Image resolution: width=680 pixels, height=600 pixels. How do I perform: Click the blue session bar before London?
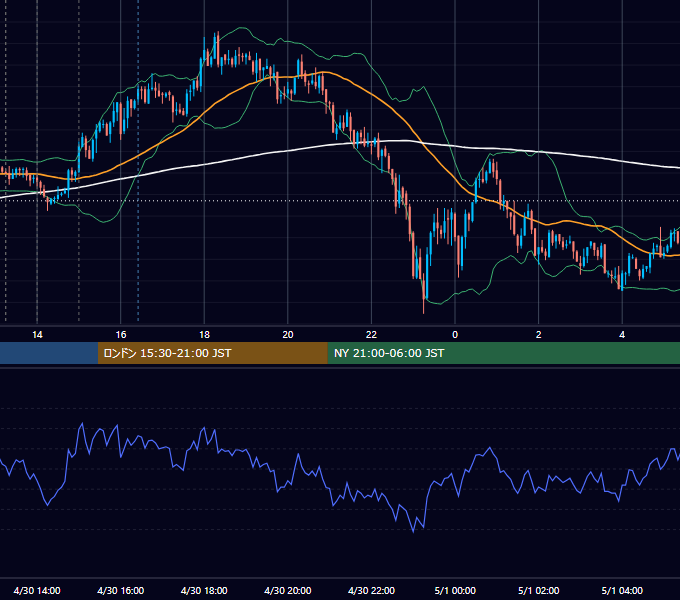coord(49,353)
